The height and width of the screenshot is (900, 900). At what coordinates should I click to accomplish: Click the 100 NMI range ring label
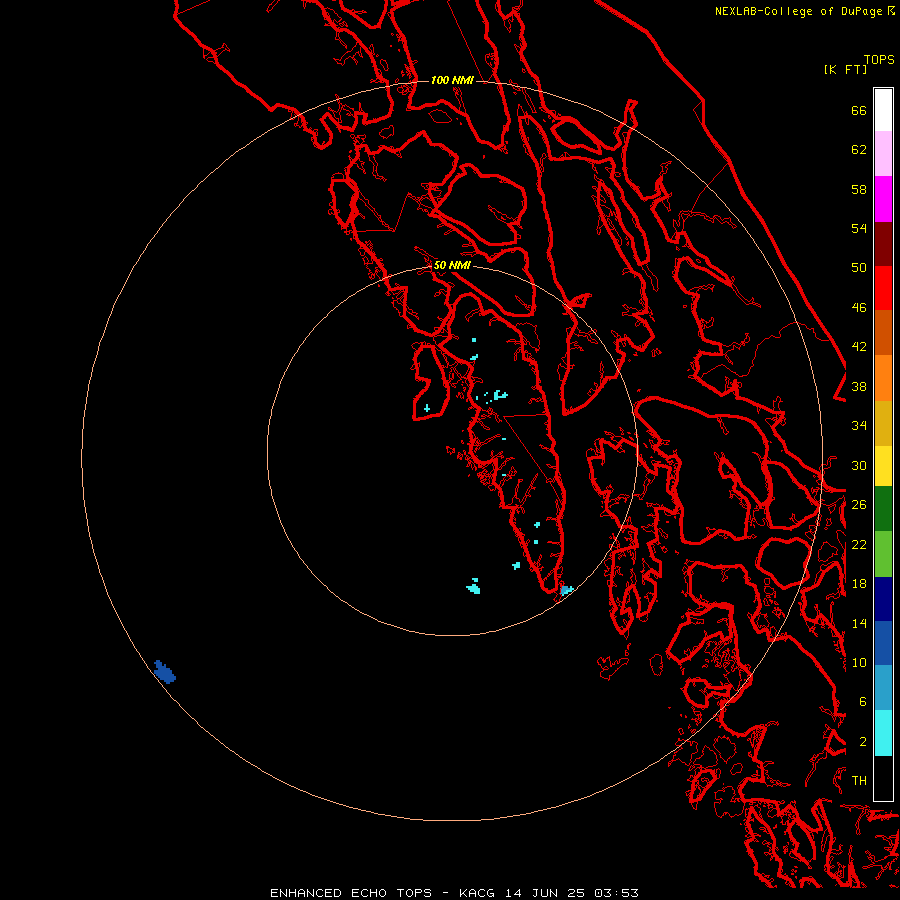(x=452, y=80)
